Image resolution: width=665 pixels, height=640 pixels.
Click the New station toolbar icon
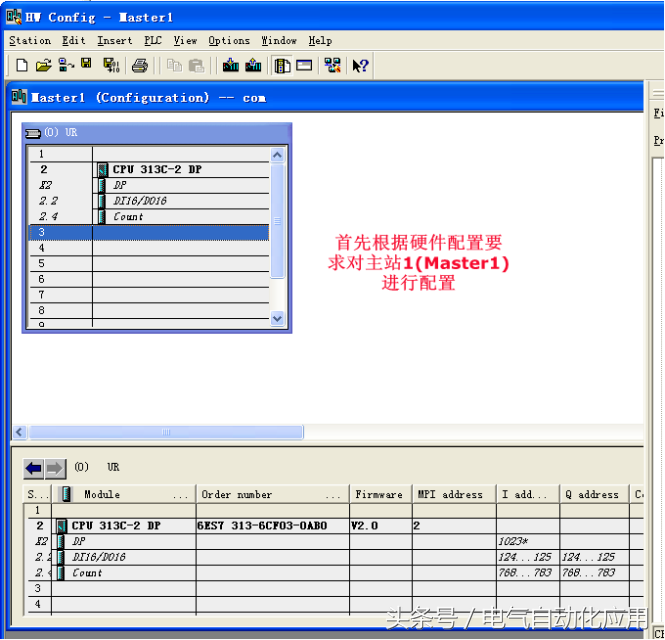[22, 66]
